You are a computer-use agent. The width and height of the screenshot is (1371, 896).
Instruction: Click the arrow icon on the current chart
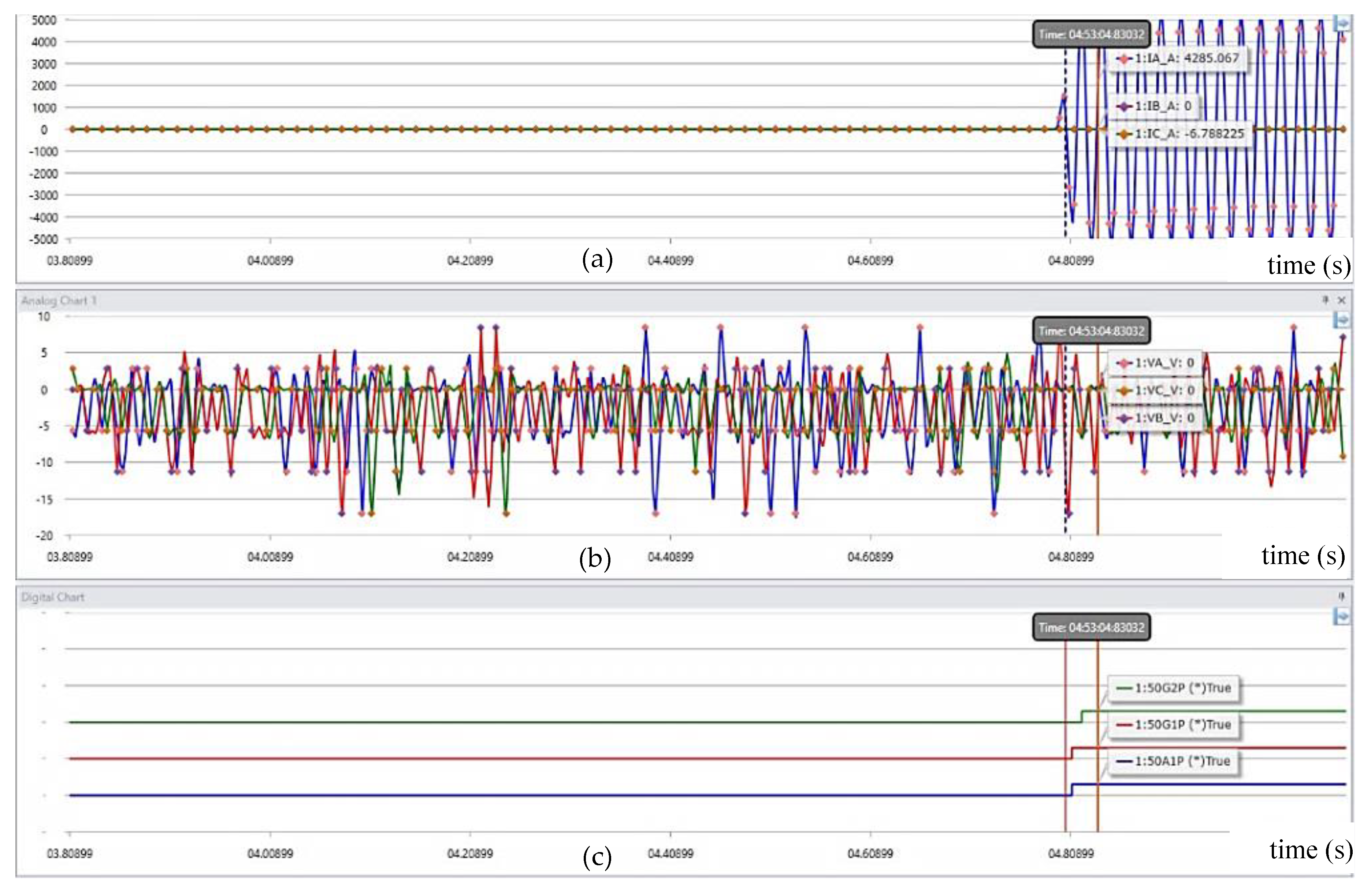tap(1342, 24)
